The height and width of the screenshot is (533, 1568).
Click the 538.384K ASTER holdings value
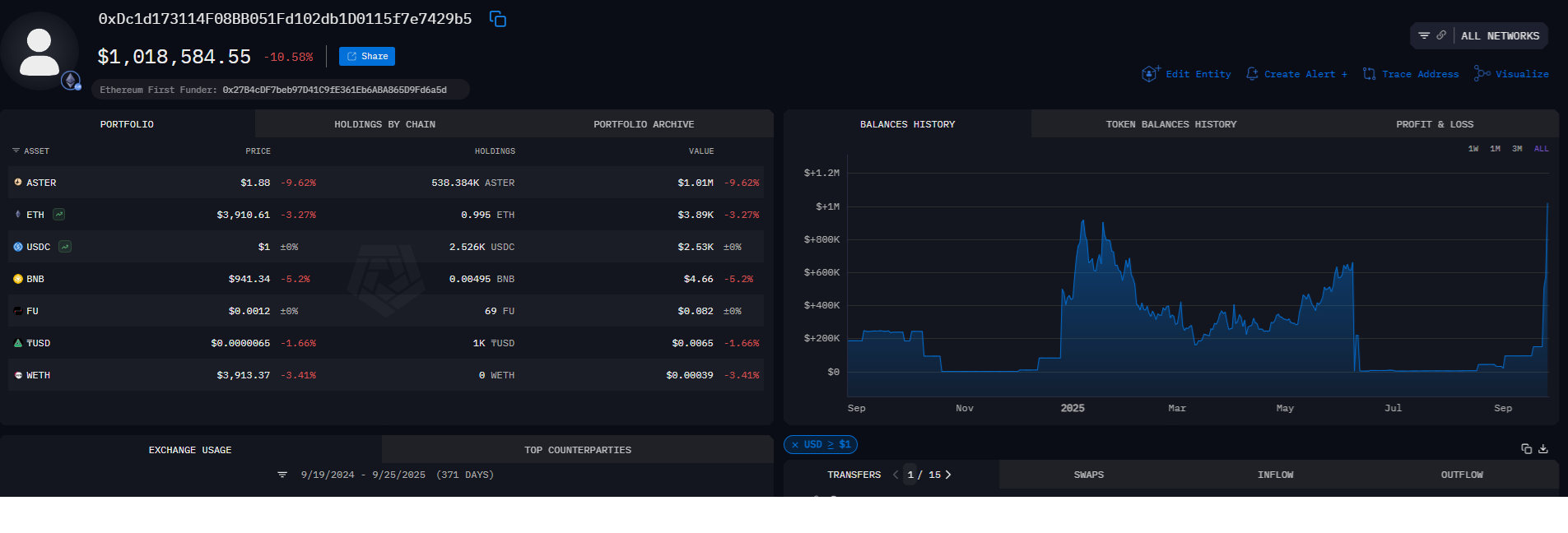pos(473,183)
